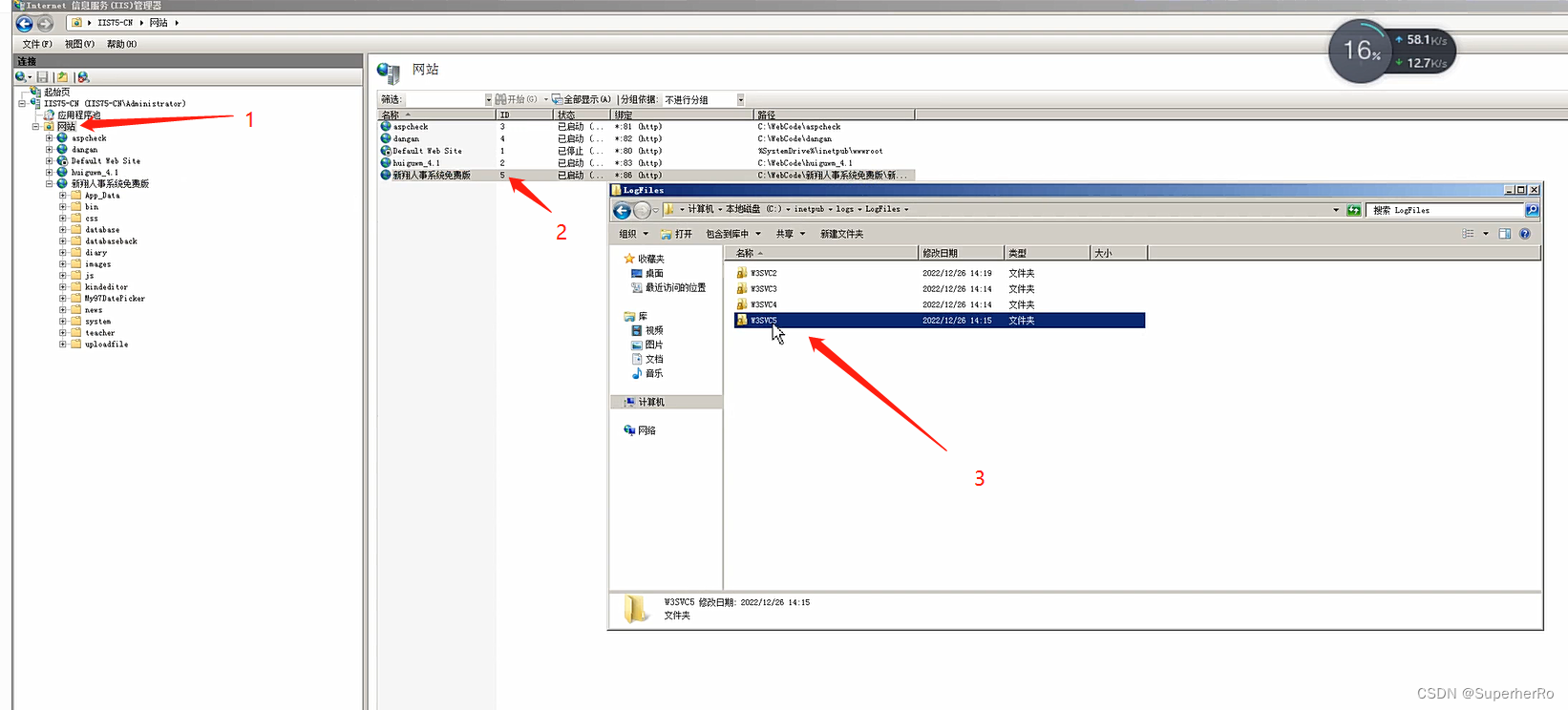Click the database folder icon in tree
This screenshot has height=710, width=1568.
click(75, 230)
